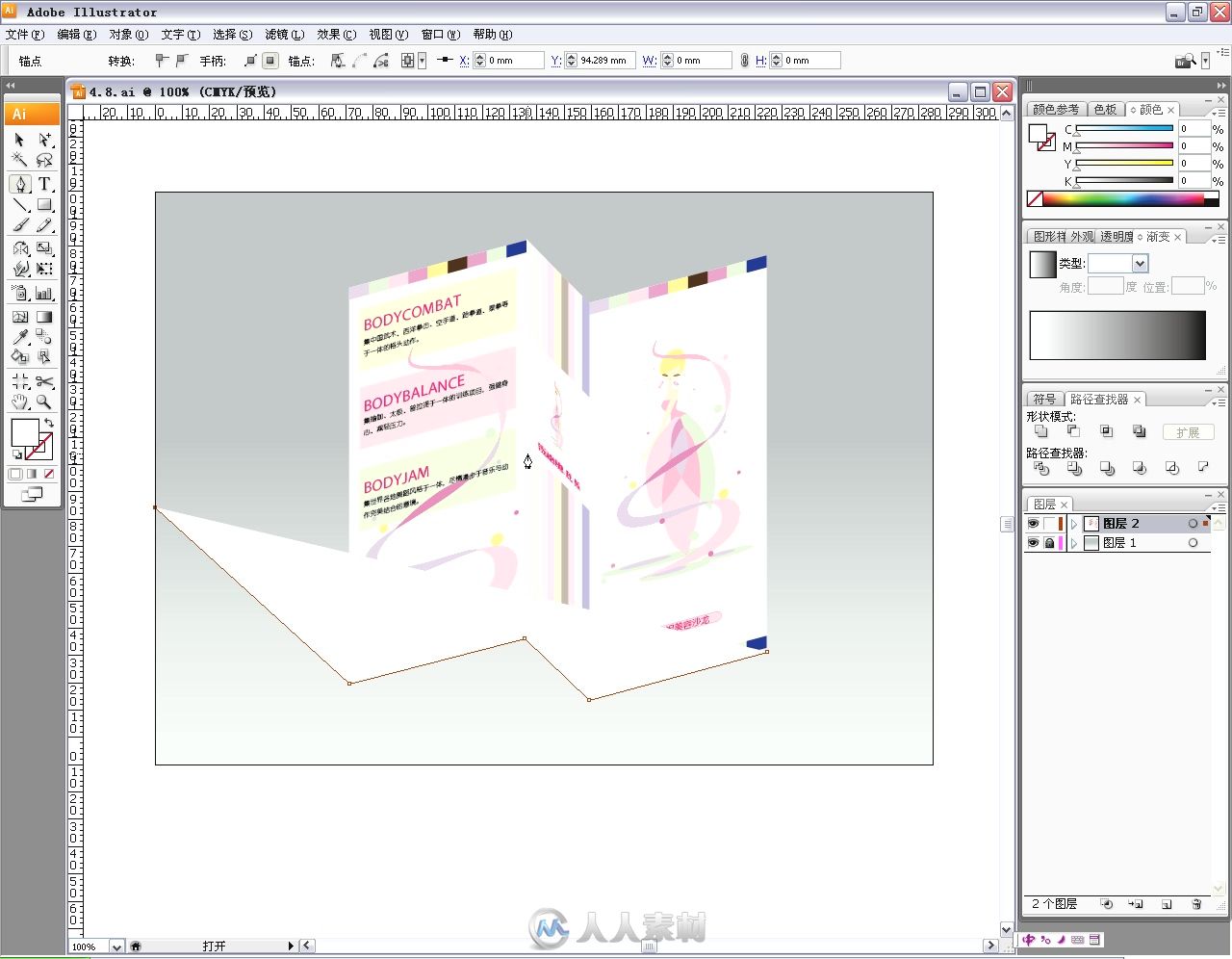Image resolution: width=1232 pixels, height=959 pixels.
Task: Toggle visibility eye of 图层 2
Action: 1033,524
